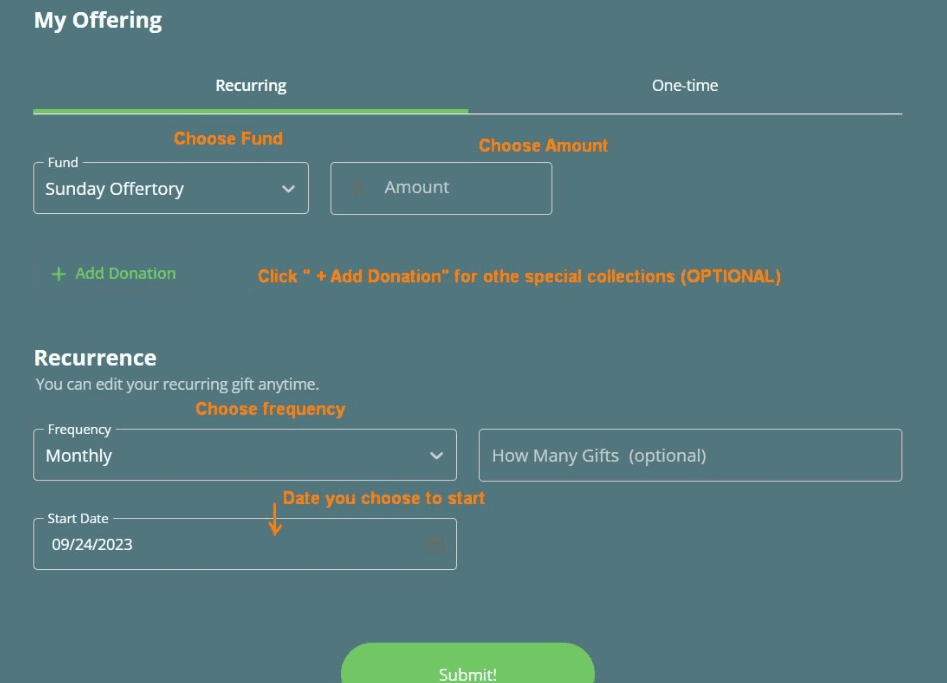947x683 pixels.
Task: Switch to the One-time tab
Action: point(685,86)
